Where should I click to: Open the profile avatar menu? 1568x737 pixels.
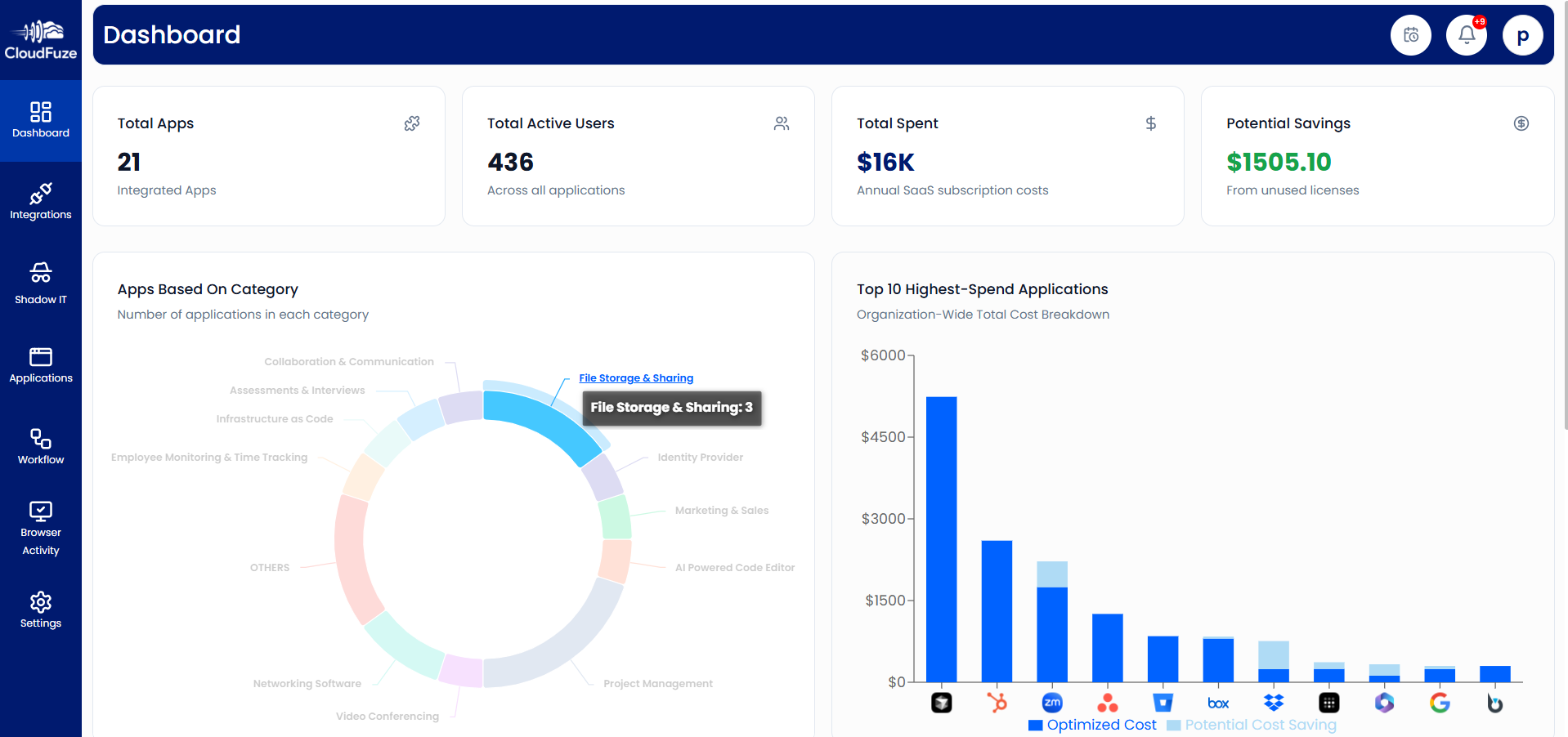(1522, 34)
